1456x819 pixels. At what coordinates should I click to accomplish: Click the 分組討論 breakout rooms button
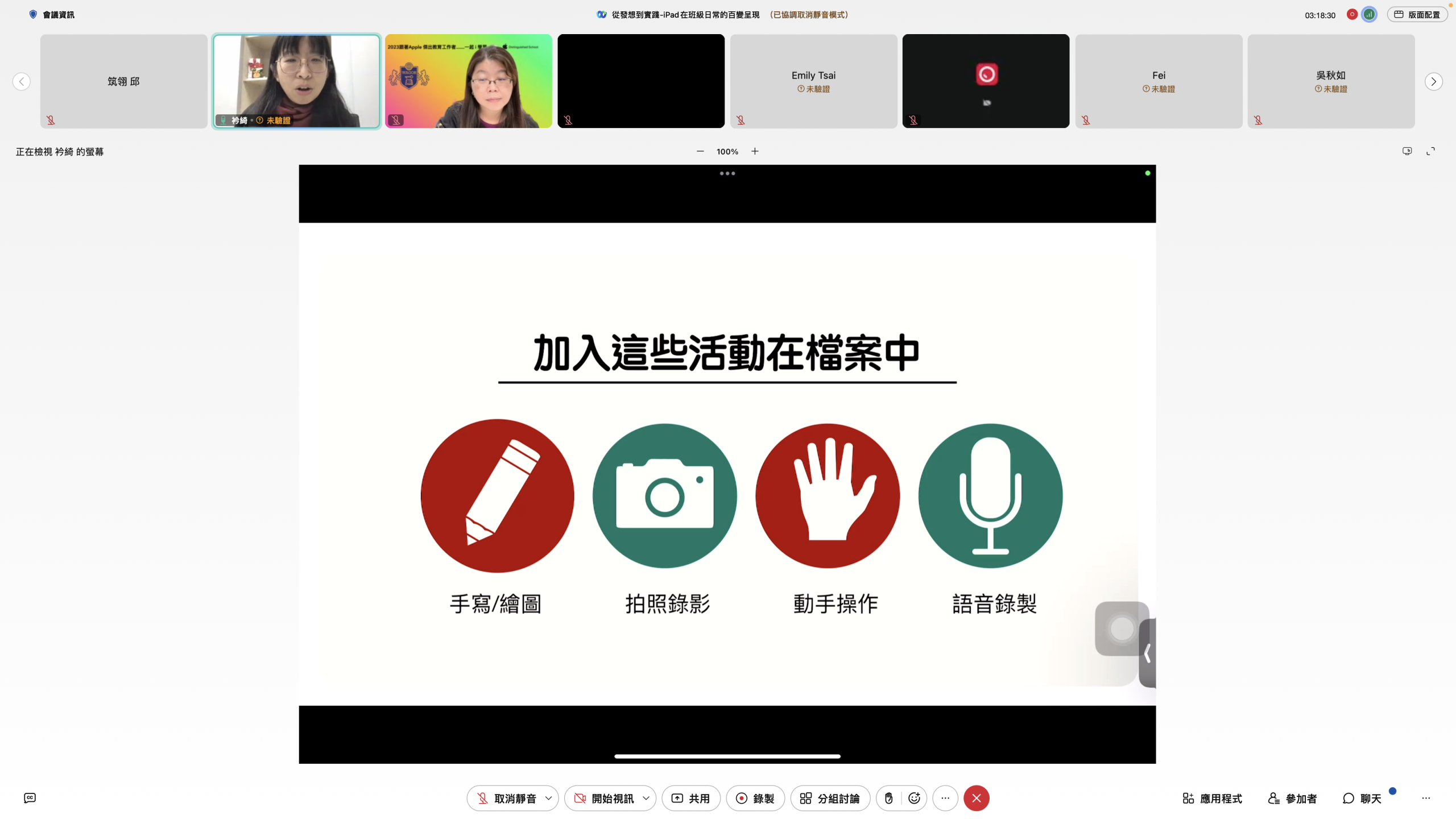click(x=830, y=799)
